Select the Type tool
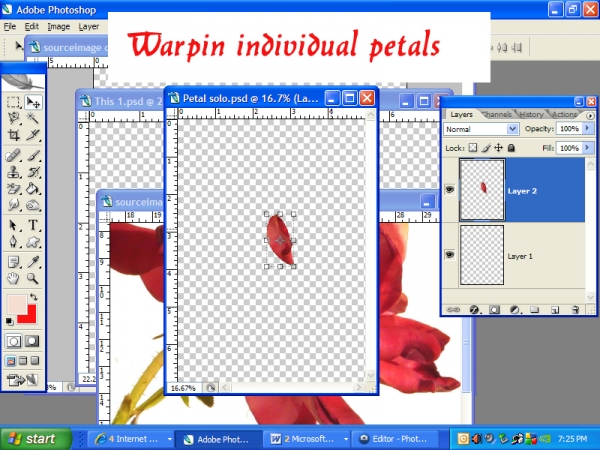The image size is (600, 450). pos(33,225)
